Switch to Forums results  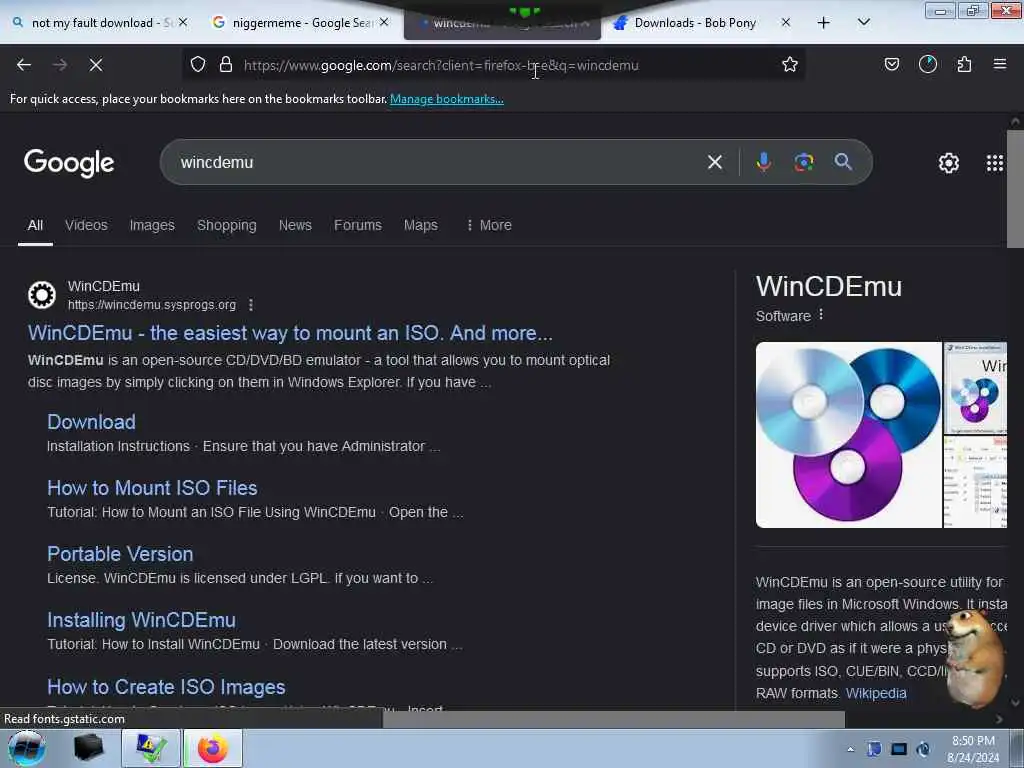[358, 225]
